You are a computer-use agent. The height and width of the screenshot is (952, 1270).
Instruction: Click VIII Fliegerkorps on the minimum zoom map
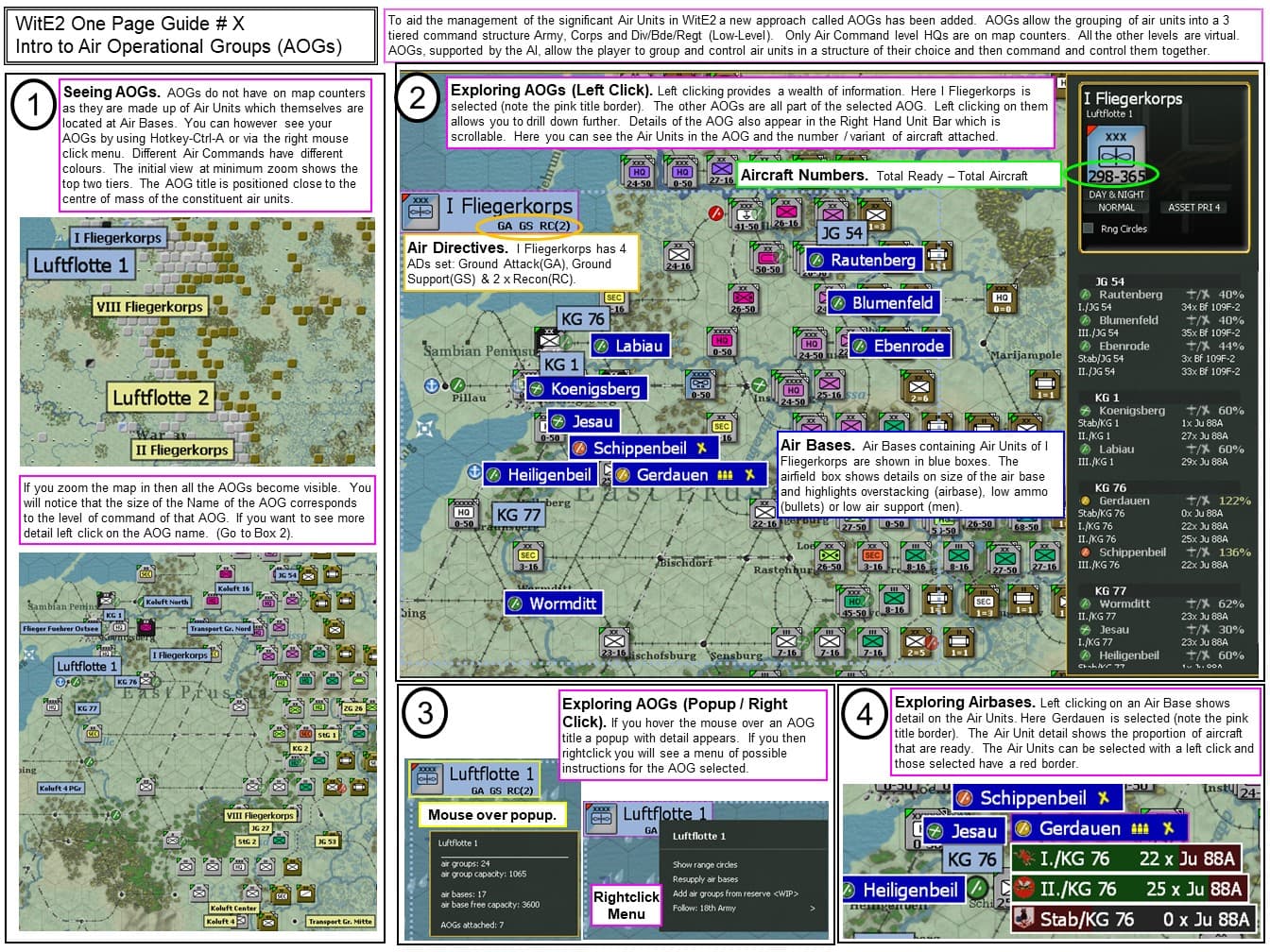[149, 307]
